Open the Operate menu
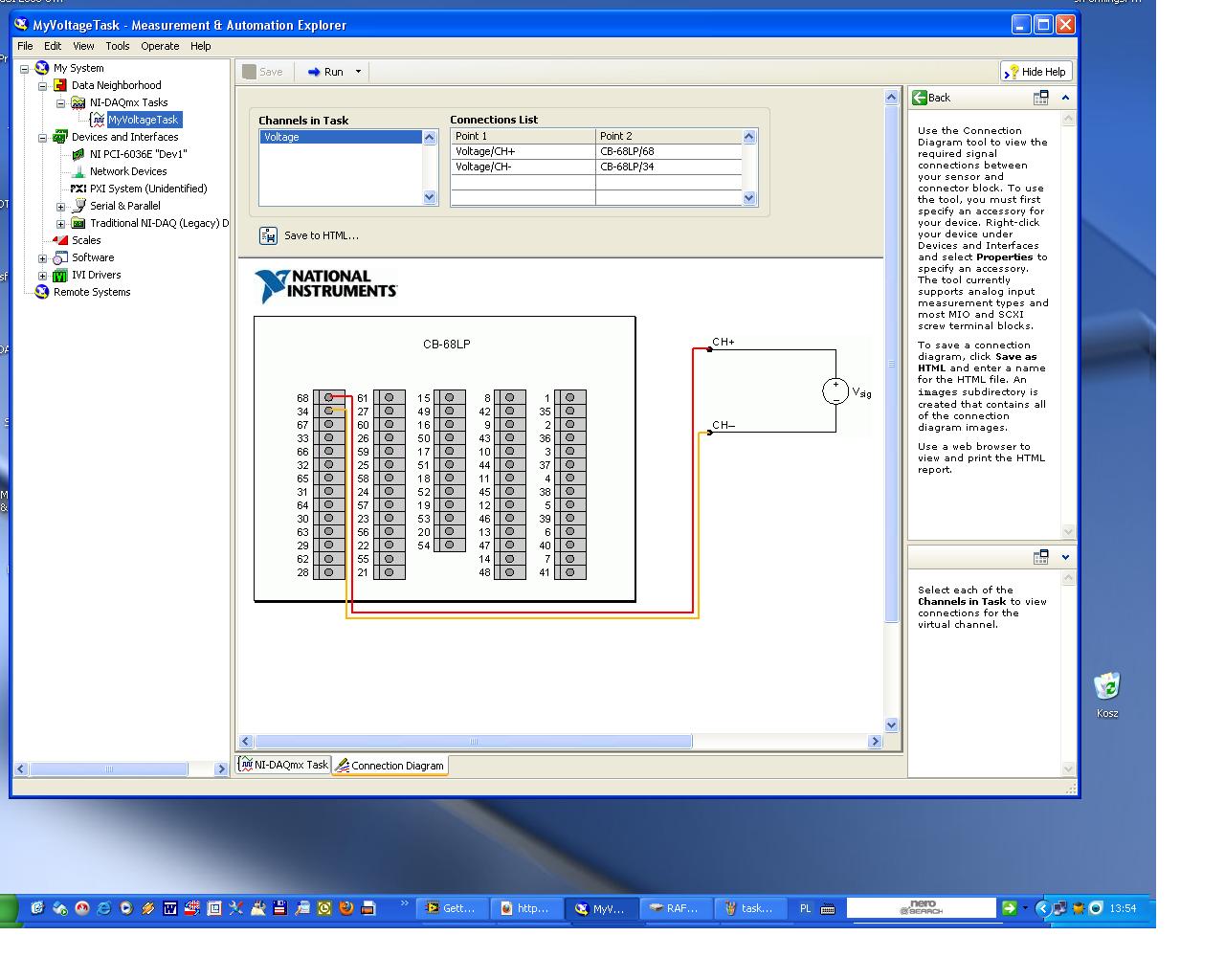 click(x=160, y=46)
